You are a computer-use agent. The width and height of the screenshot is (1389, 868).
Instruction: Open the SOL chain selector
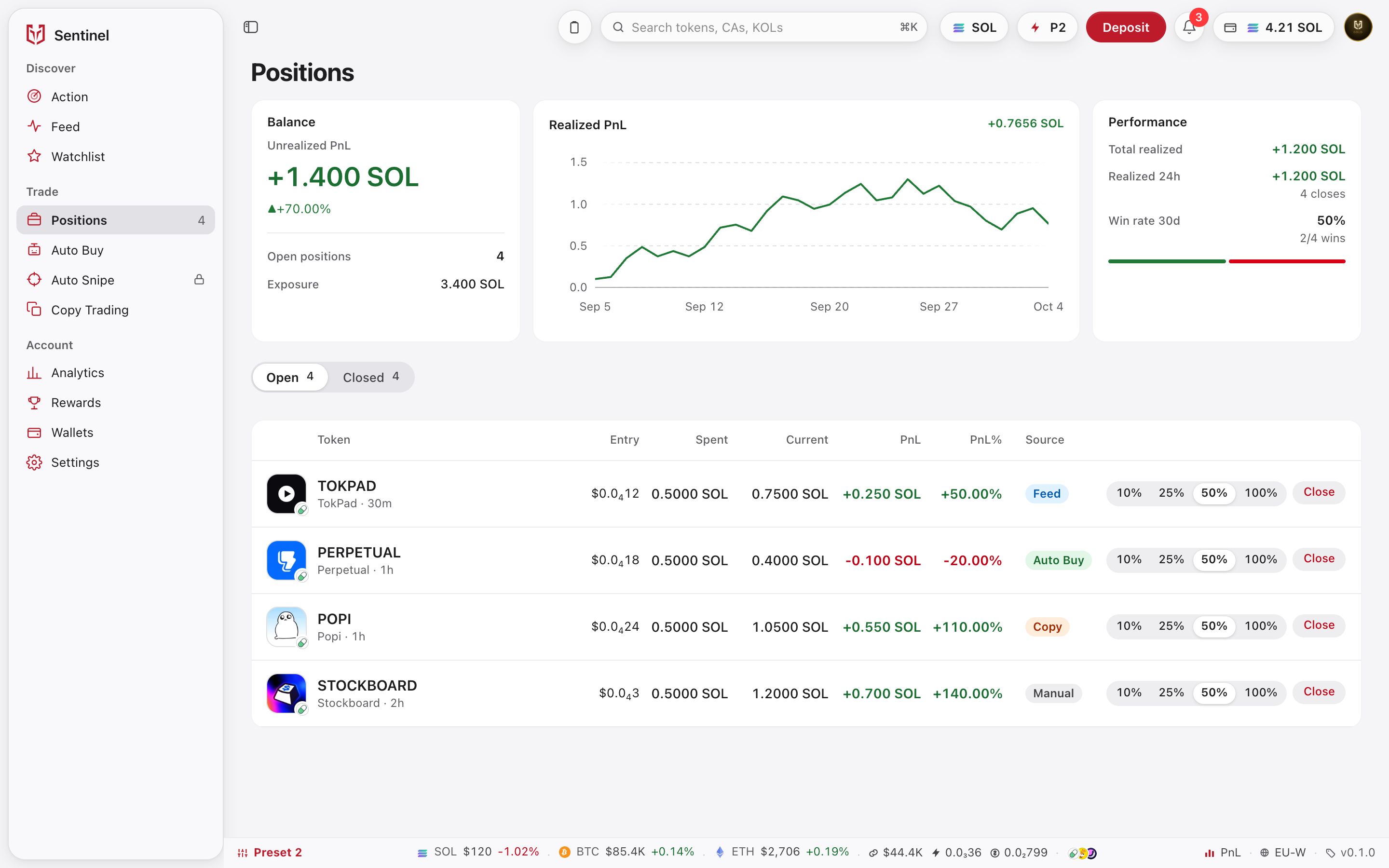pos(974,27)
